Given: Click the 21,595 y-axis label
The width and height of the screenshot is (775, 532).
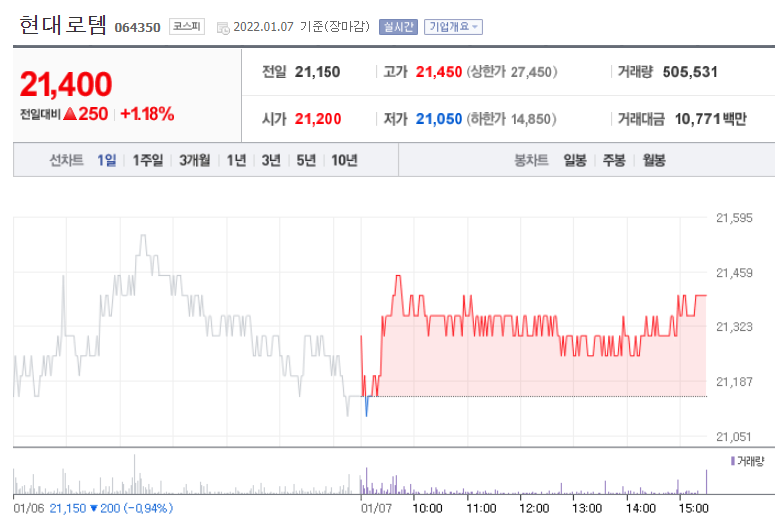Looking at the screenshot, I should click(734, 218).
